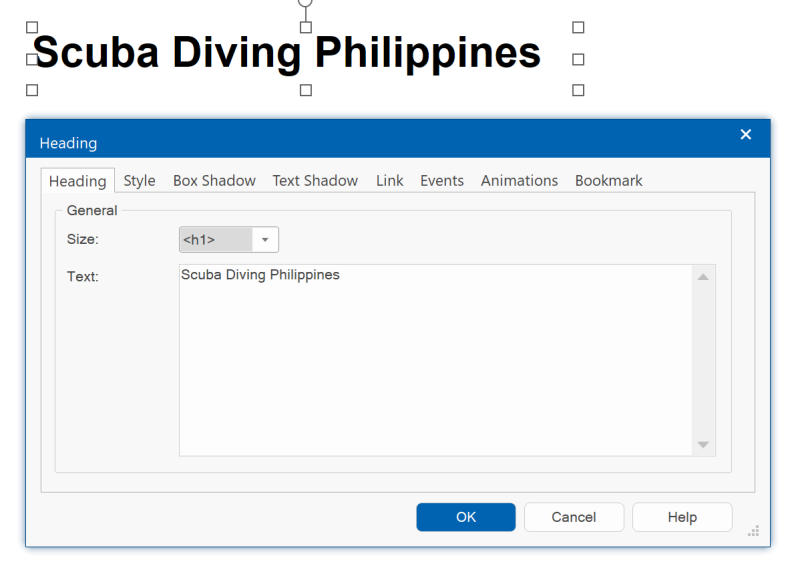Click the bottom-center selection handle

(306, 90)
